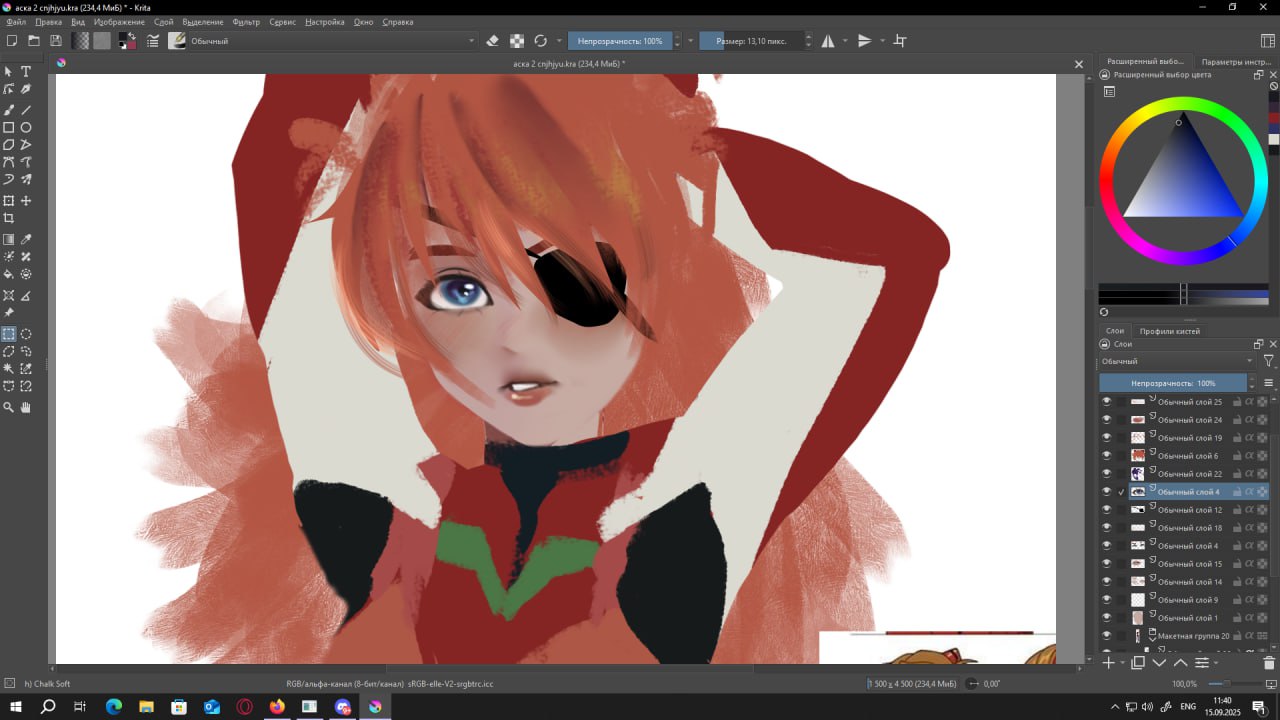Image resolution: width=1280 pixels, height=720 pixels.
Task: Toggle horizontal mirror painting
Action: 828,41
